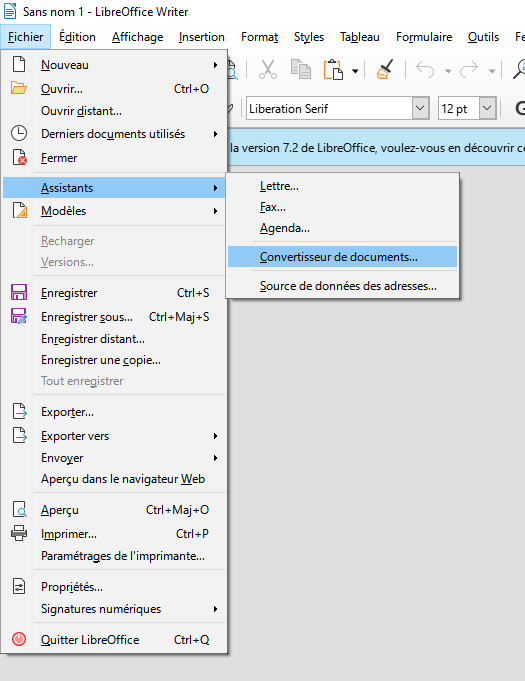Open the Styles menu
The height and width of the screenshot is (681, 525).
tap(309, 37)
